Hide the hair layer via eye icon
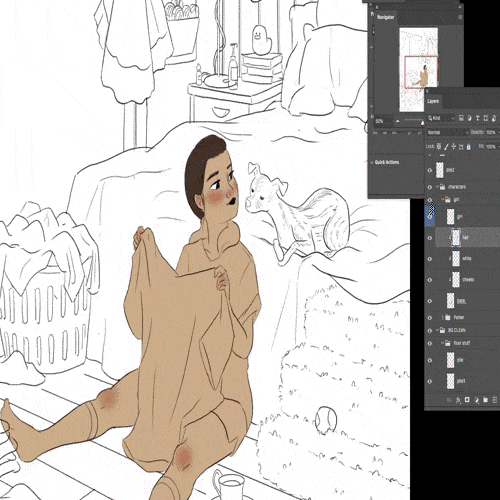This screenshot has width=500, height=500. tap(430, 238)
